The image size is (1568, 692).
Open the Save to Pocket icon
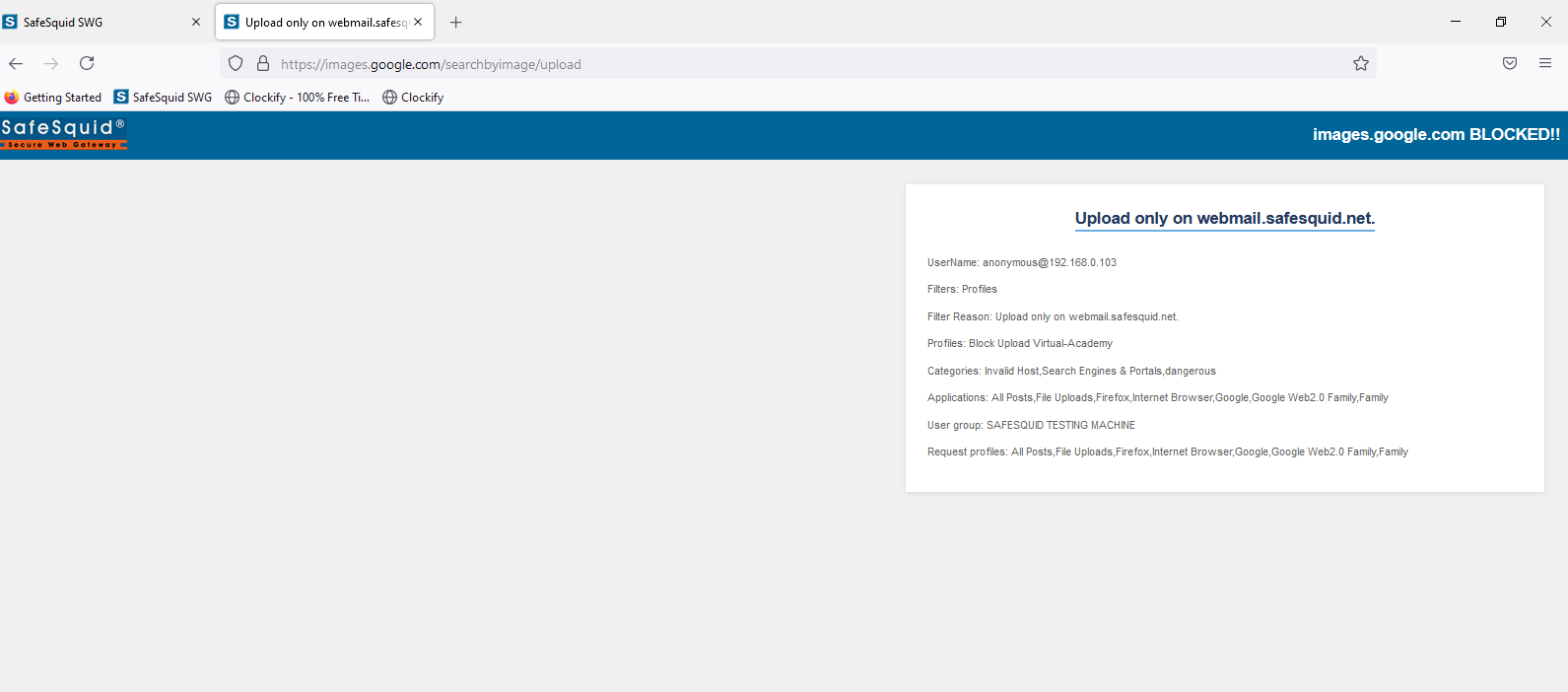(x=1509, y=64)
